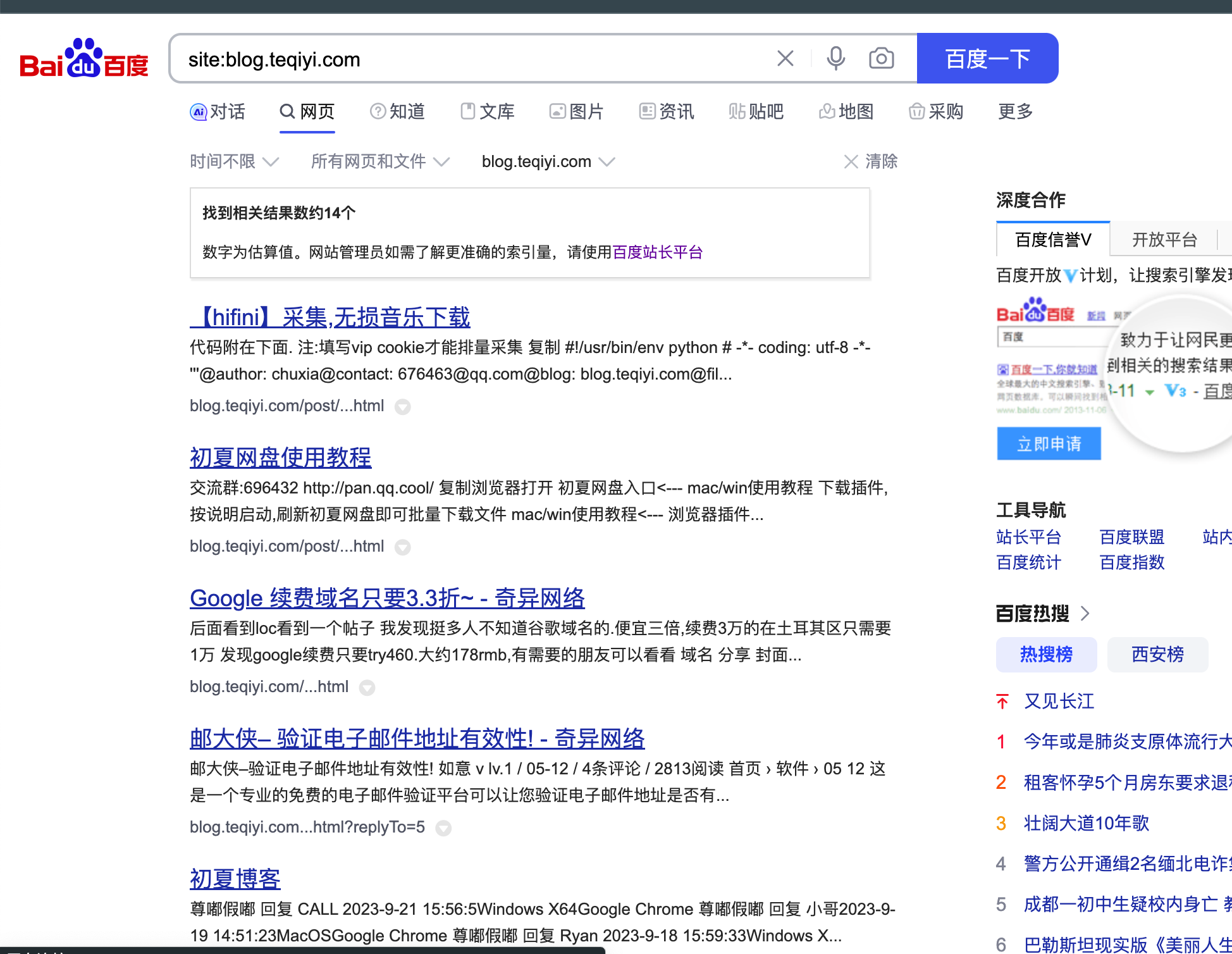Click the Baidu logo

coord(84,58)
